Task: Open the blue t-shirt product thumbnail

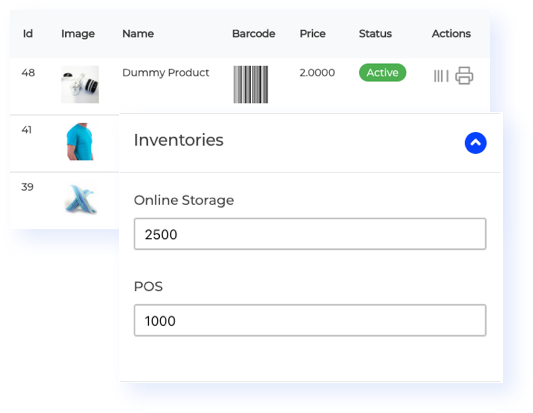Action: 80,142
